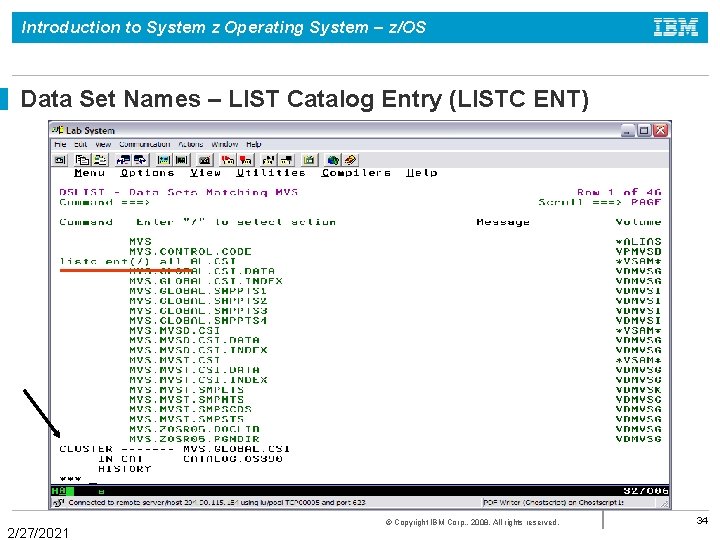Select the MVS alias row
The image size is (720, 540).
[x=140, y=242]
